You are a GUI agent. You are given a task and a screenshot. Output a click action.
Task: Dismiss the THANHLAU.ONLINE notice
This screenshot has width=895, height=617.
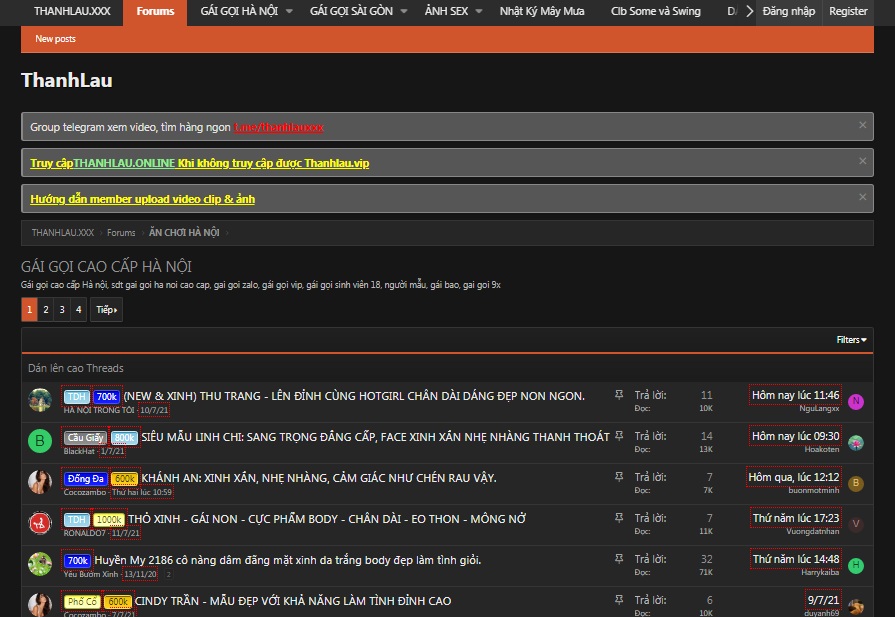tap(862, 161)
